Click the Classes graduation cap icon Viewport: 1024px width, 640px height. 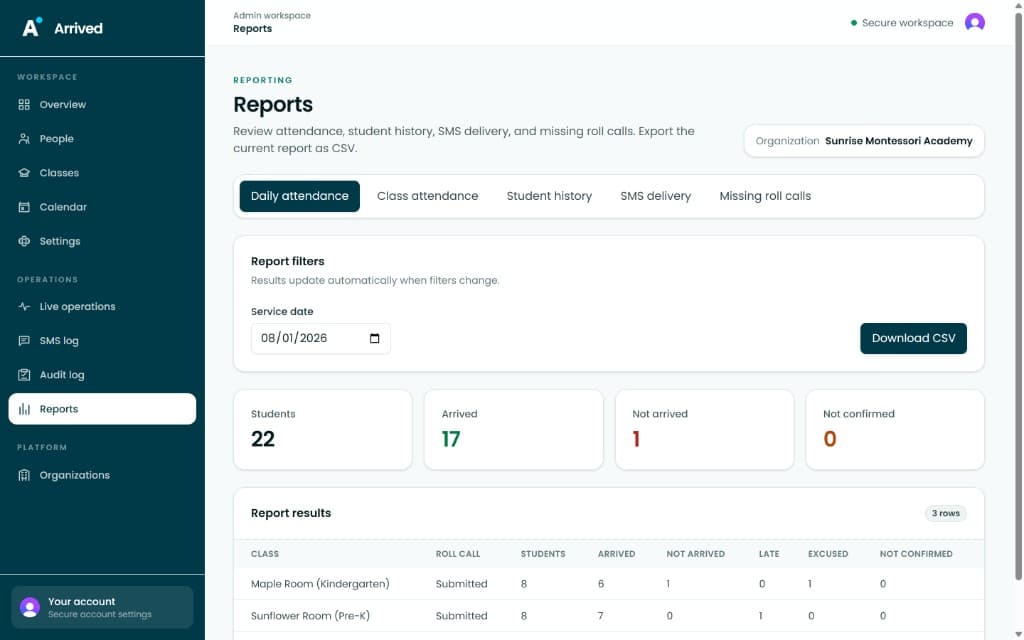[x=24, y=173]
